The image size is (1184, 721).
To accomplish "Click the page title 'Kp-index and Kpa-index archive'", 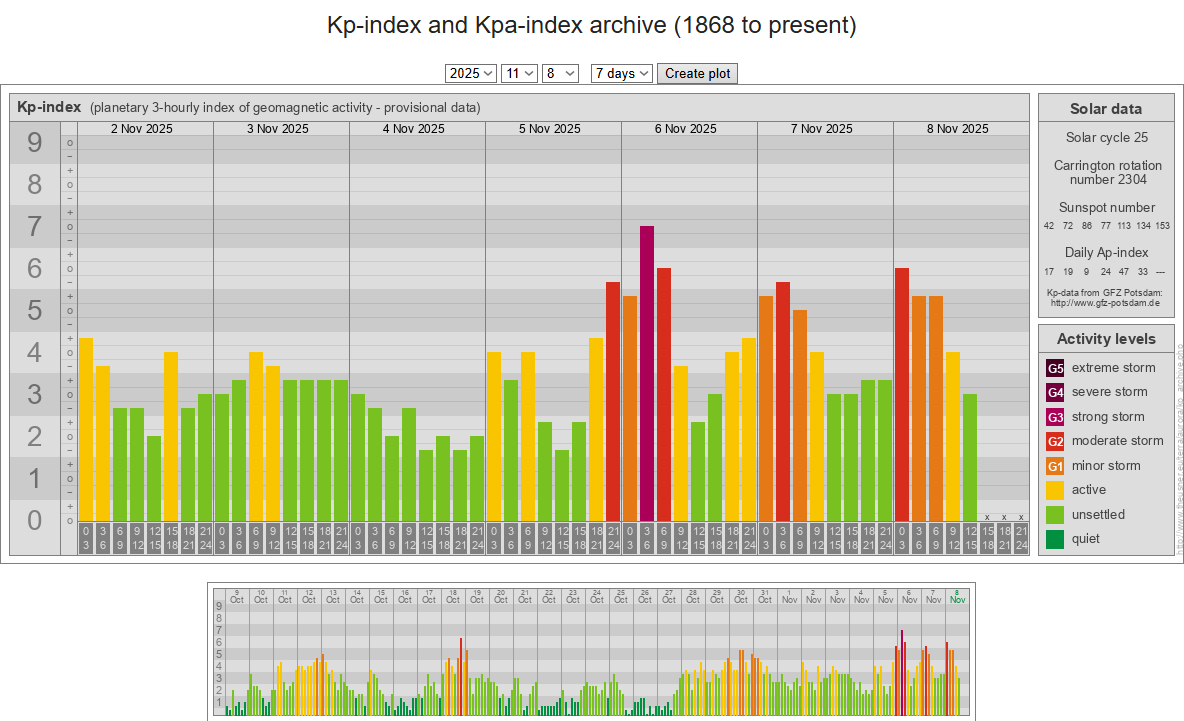I will (x=591, y=25).
